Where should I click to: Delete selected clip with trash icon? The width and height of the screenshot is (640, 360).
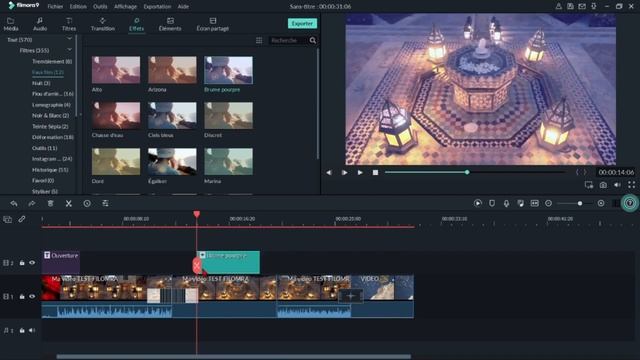50,203
